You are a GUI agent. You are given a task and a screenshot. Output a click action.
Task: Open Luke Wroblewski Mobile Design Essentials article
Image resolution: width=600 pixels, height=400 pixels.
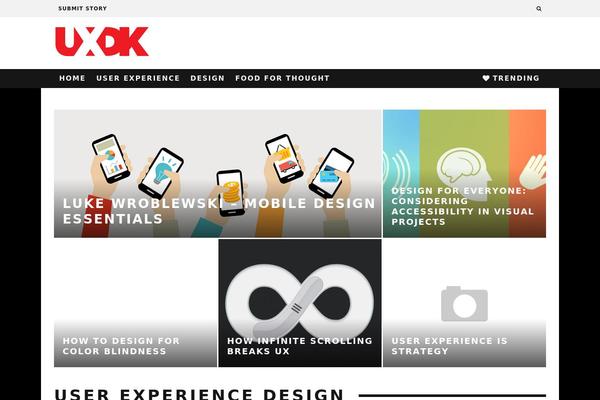coord(219,211)
